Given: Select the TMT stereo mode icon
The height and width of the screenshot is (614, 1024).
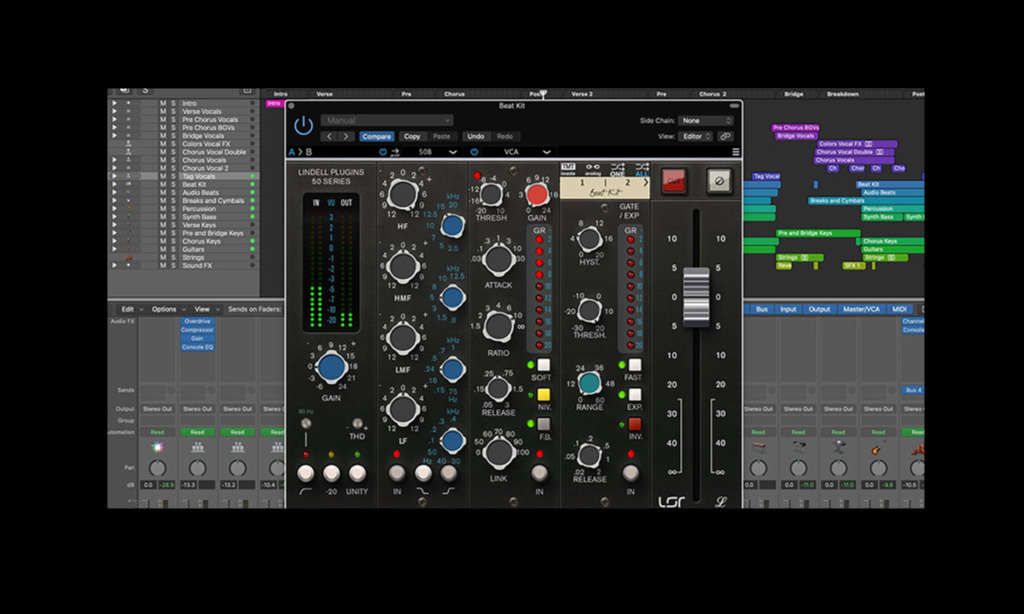Looking at the screenshot, I should pos(568,169).
